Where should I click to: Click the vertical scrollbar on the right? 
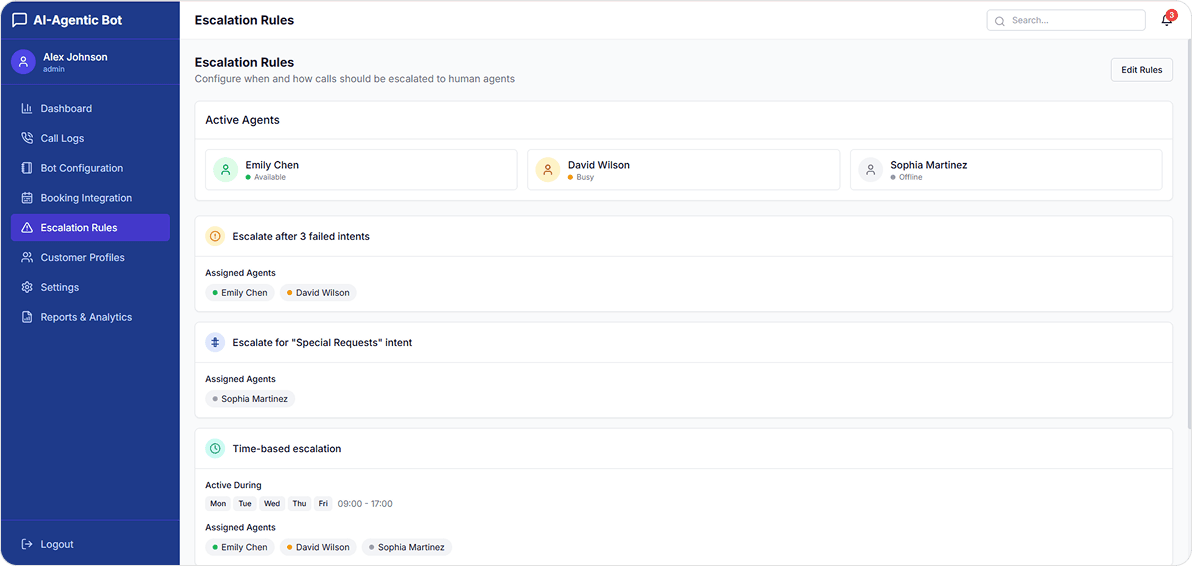point(1187,250)
